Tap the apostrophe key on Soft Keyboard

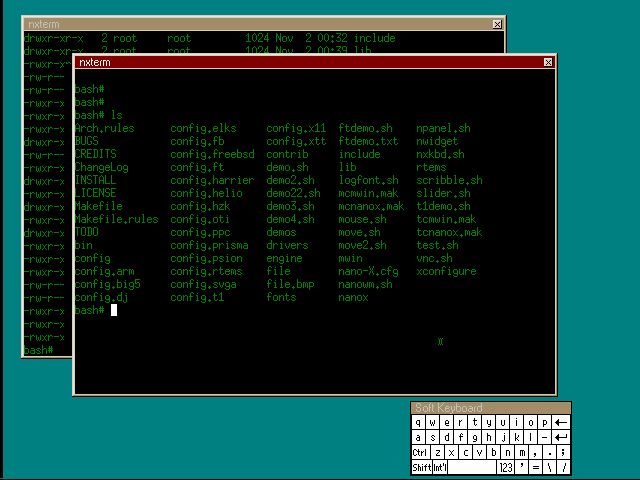pos(522,467)
